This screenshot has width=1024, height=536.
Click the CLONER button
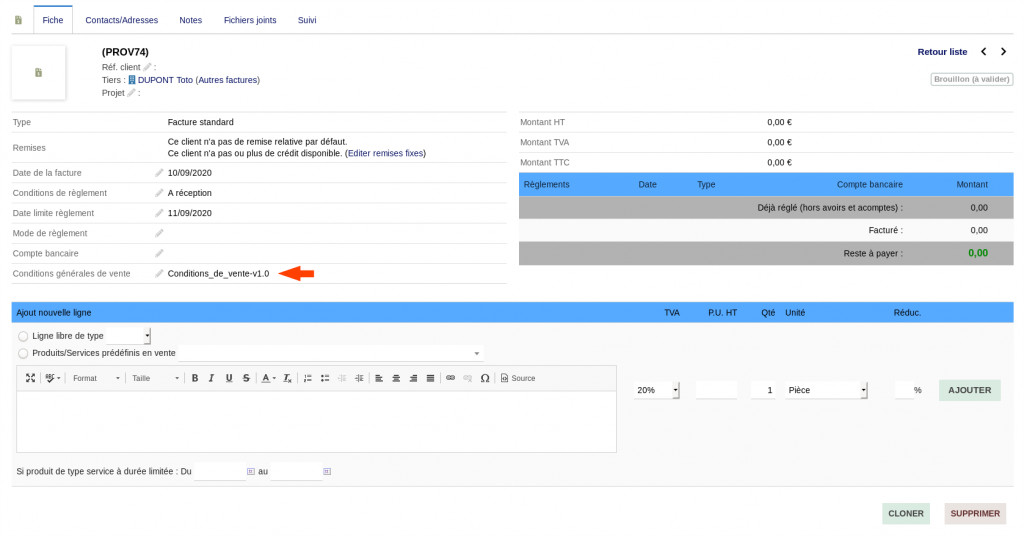point(906,514)
